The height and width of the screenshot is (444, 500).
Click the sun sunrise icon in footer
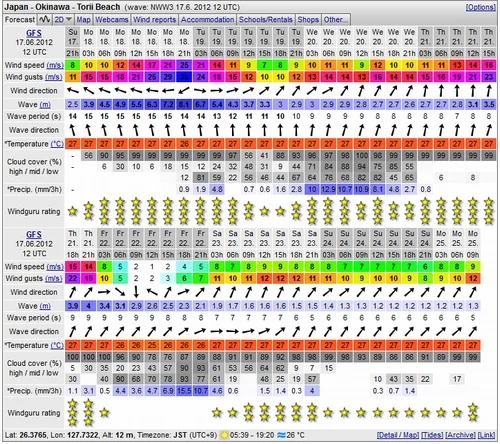(224, 435)
